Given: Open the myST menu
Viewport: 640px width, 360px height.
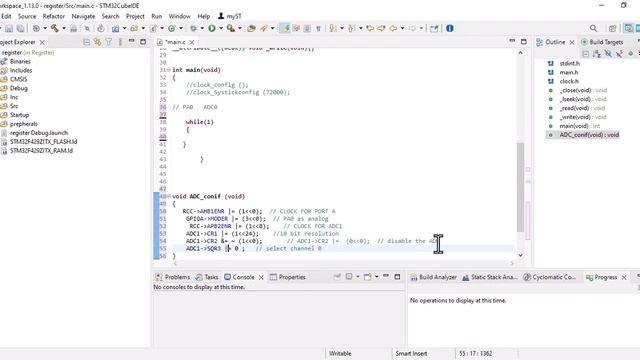Looking at the screenshot, I should [229, 16].
